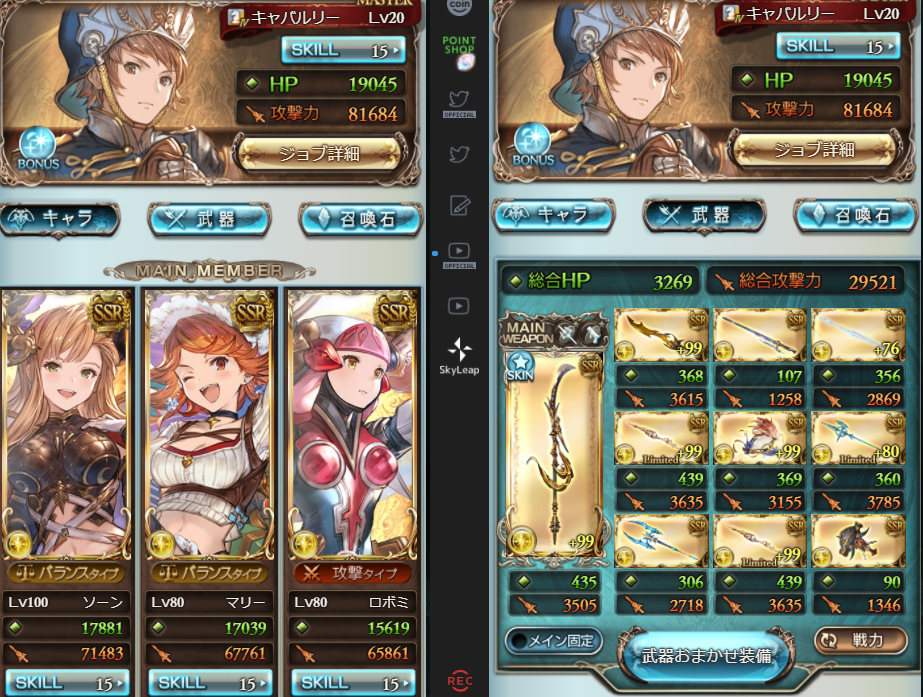Toggle the 戦力 display switch
The image size is (923, 697).
(861, 640)
